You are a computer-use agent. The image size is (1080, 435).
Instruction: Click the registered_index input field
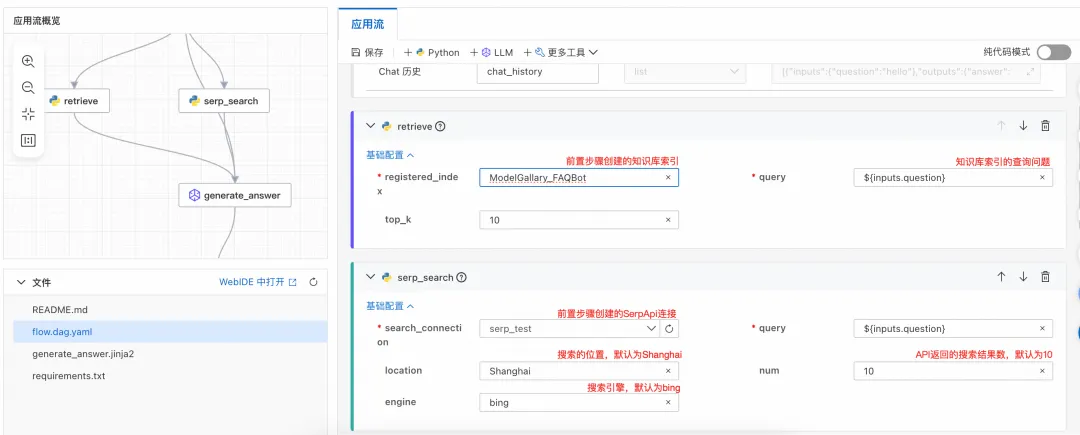pyautogui.click(x=579, y=178)
